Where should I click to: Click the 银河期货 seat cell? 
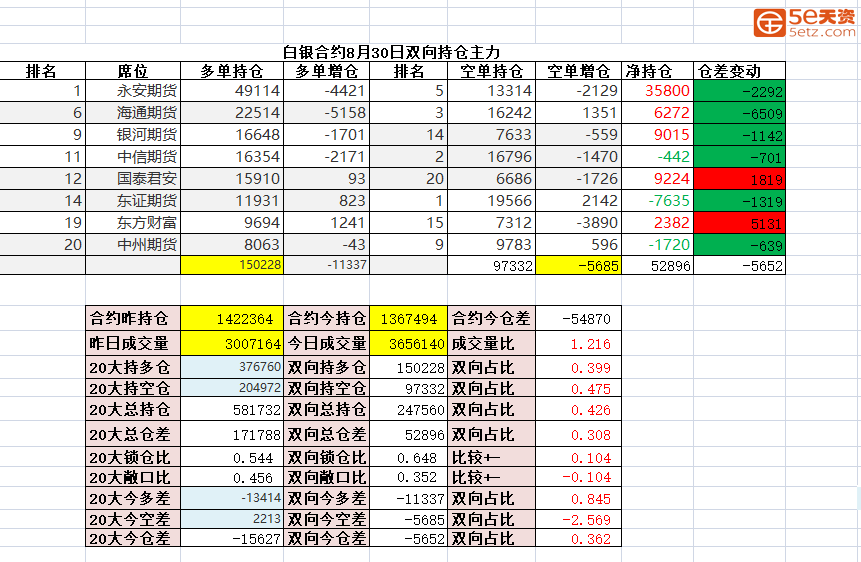133,135
